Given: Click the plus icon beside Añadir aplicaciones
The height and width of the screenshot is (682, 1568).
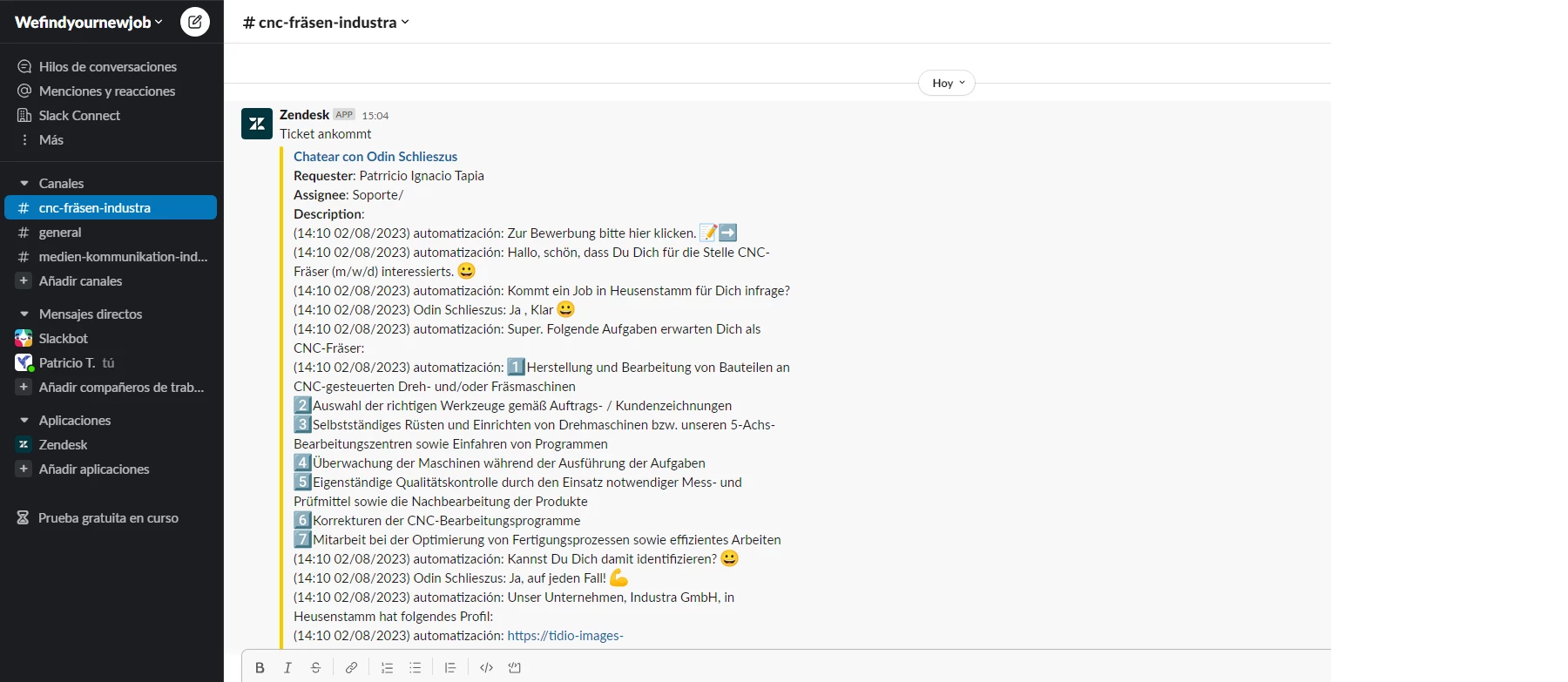Looking at the screenshot, I should click(24, 469).
